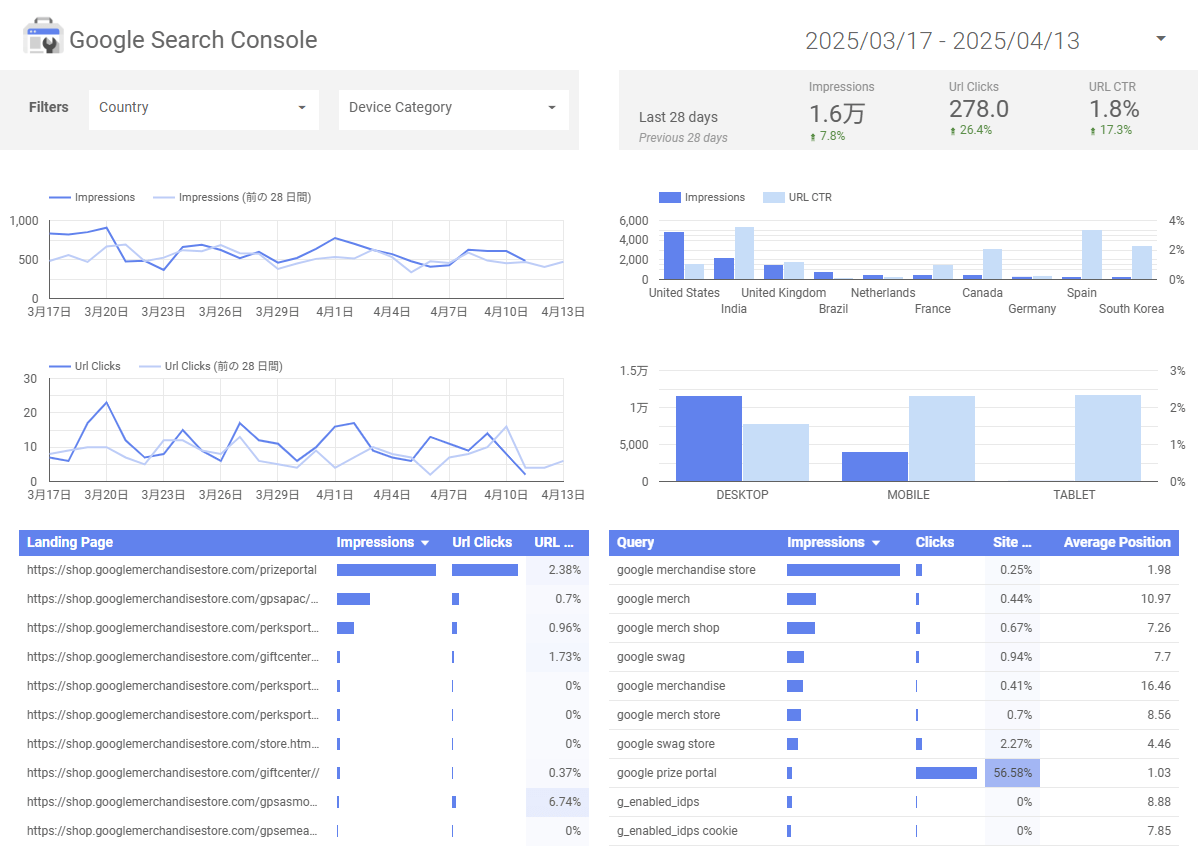Click the Site column header in Query table
Viewport: 1198px width, 846px height.
[1012, 543]
